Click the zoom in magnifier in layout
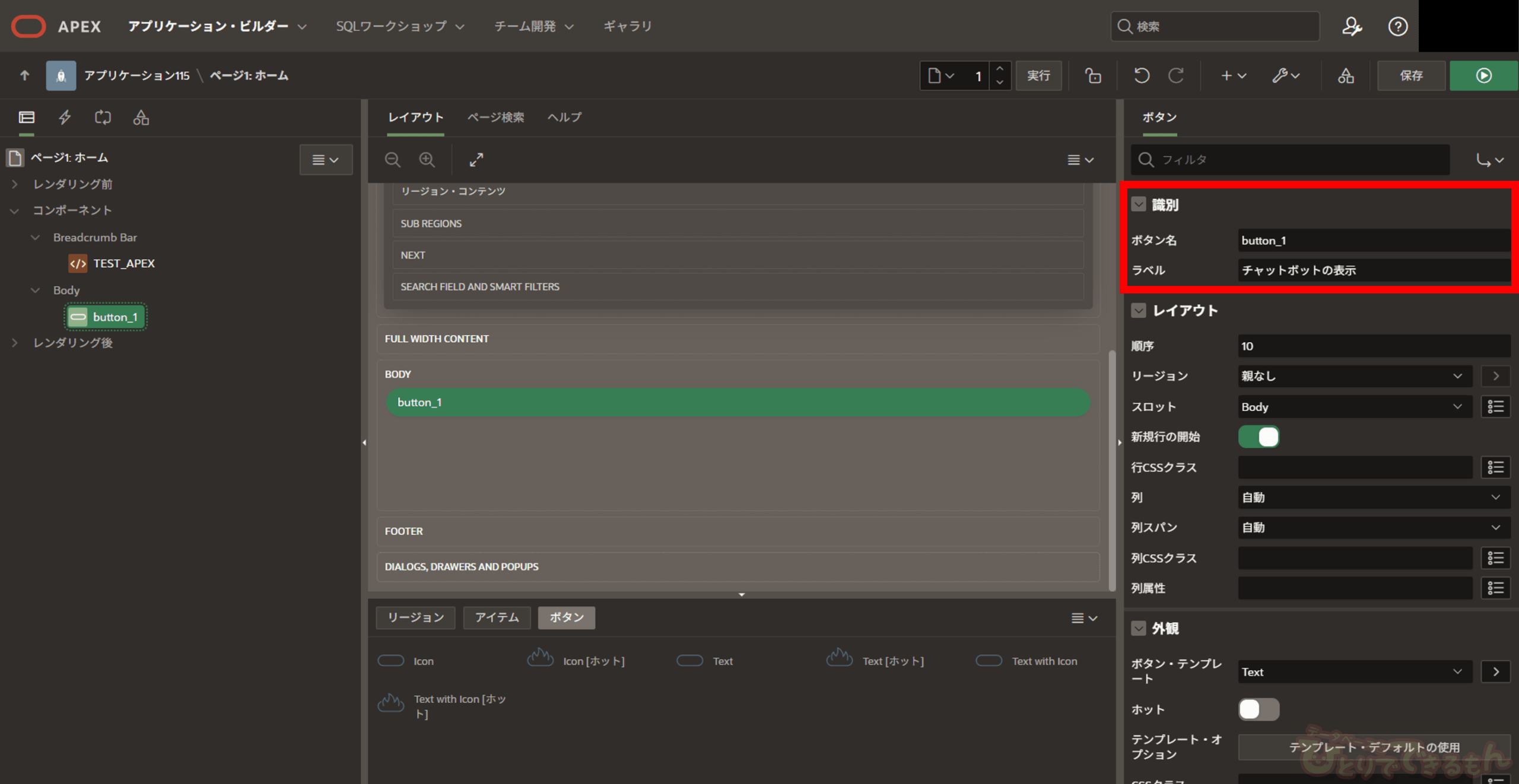The width and height of the screenshot is (1519, 784). (x=427, y=160)
